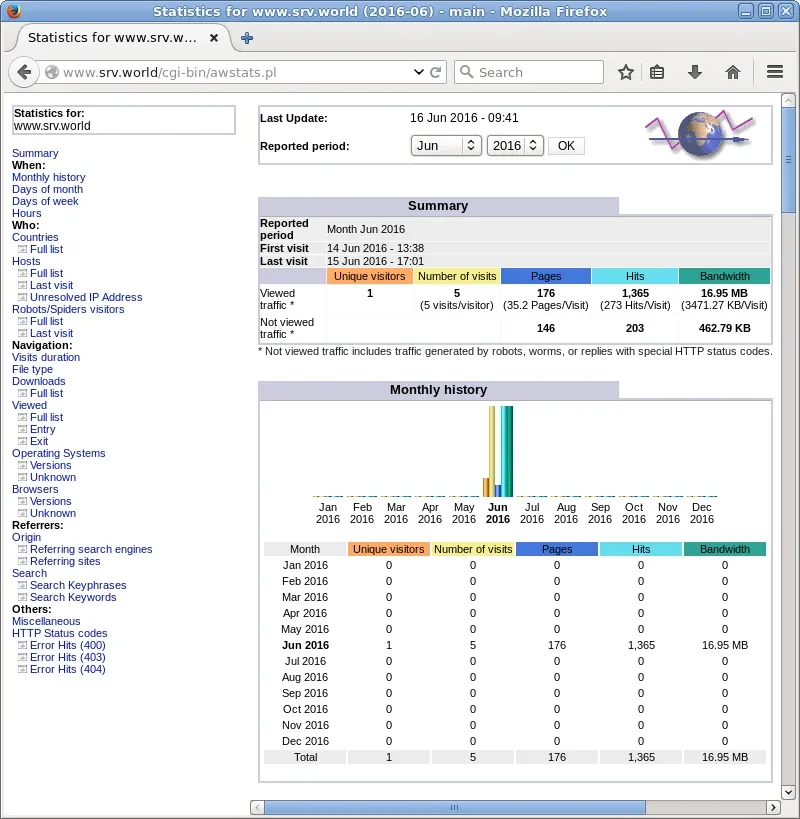
Task: Open Error Hits (400) link
Action: coord(67,646)
